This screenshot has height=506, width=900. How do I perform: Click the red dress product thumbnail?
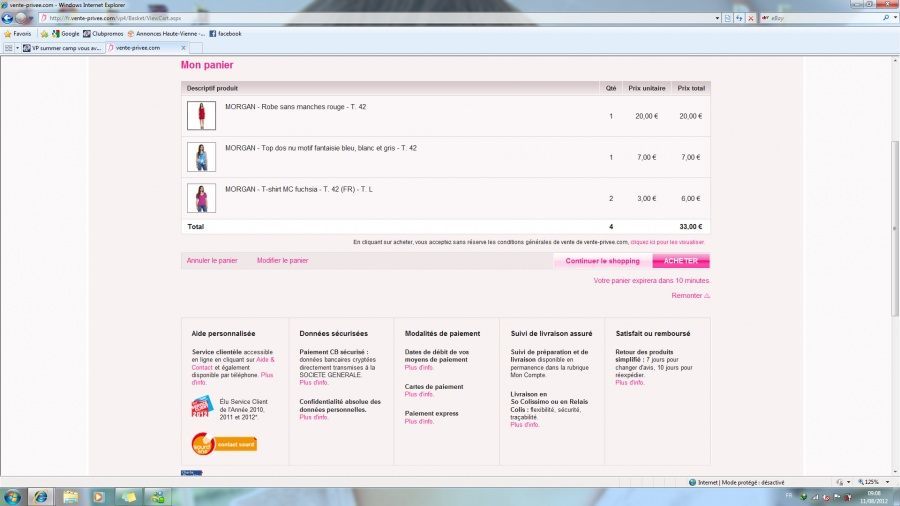pos(201,116)
